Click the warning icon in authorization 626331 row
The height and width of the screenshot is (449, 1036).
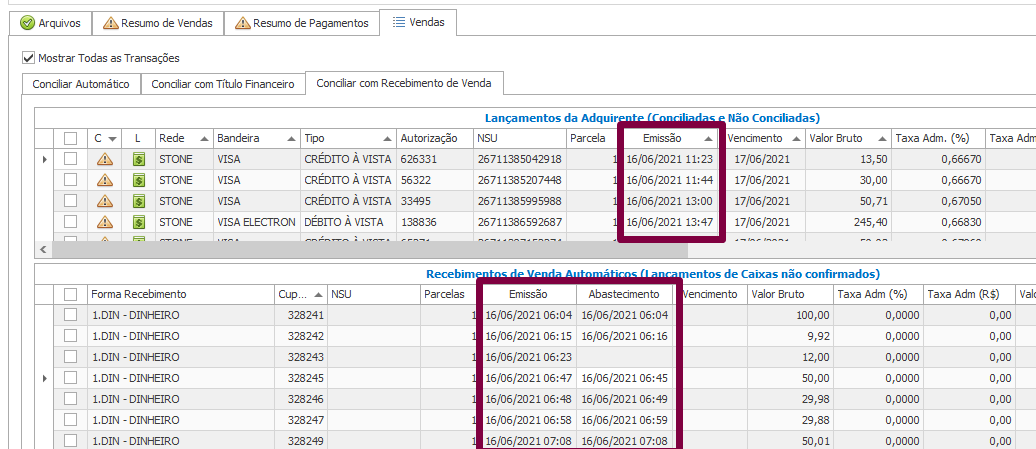(x=105, y=159)
